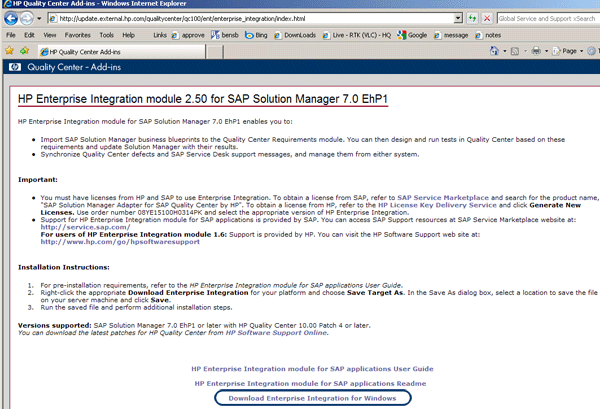Click in the Global Service search box

click(540, 18)
